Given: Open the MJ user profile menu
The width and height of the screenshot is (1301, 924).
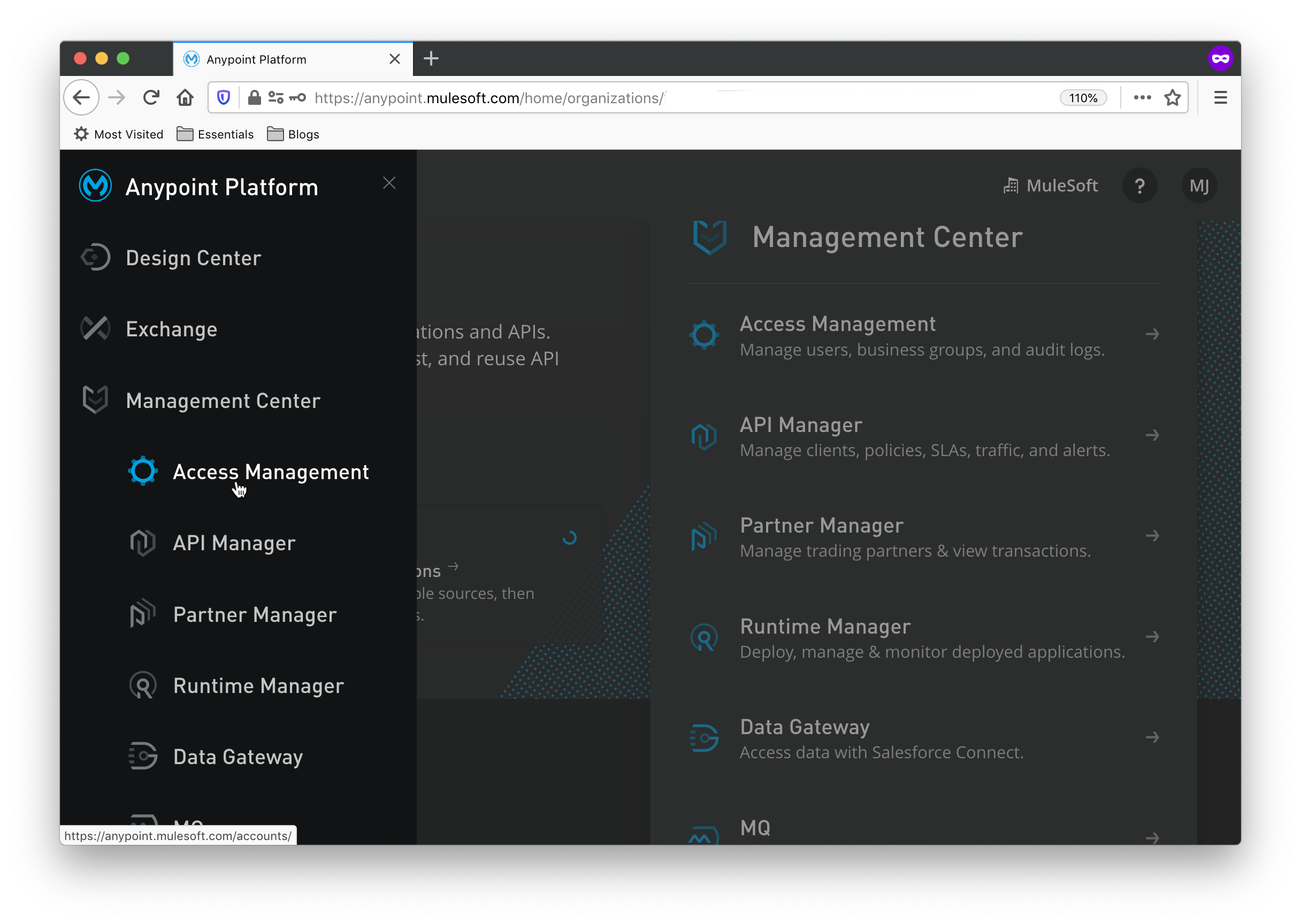Looking at the screenshot, I should pyautogui.click(x=1199, y=186).
